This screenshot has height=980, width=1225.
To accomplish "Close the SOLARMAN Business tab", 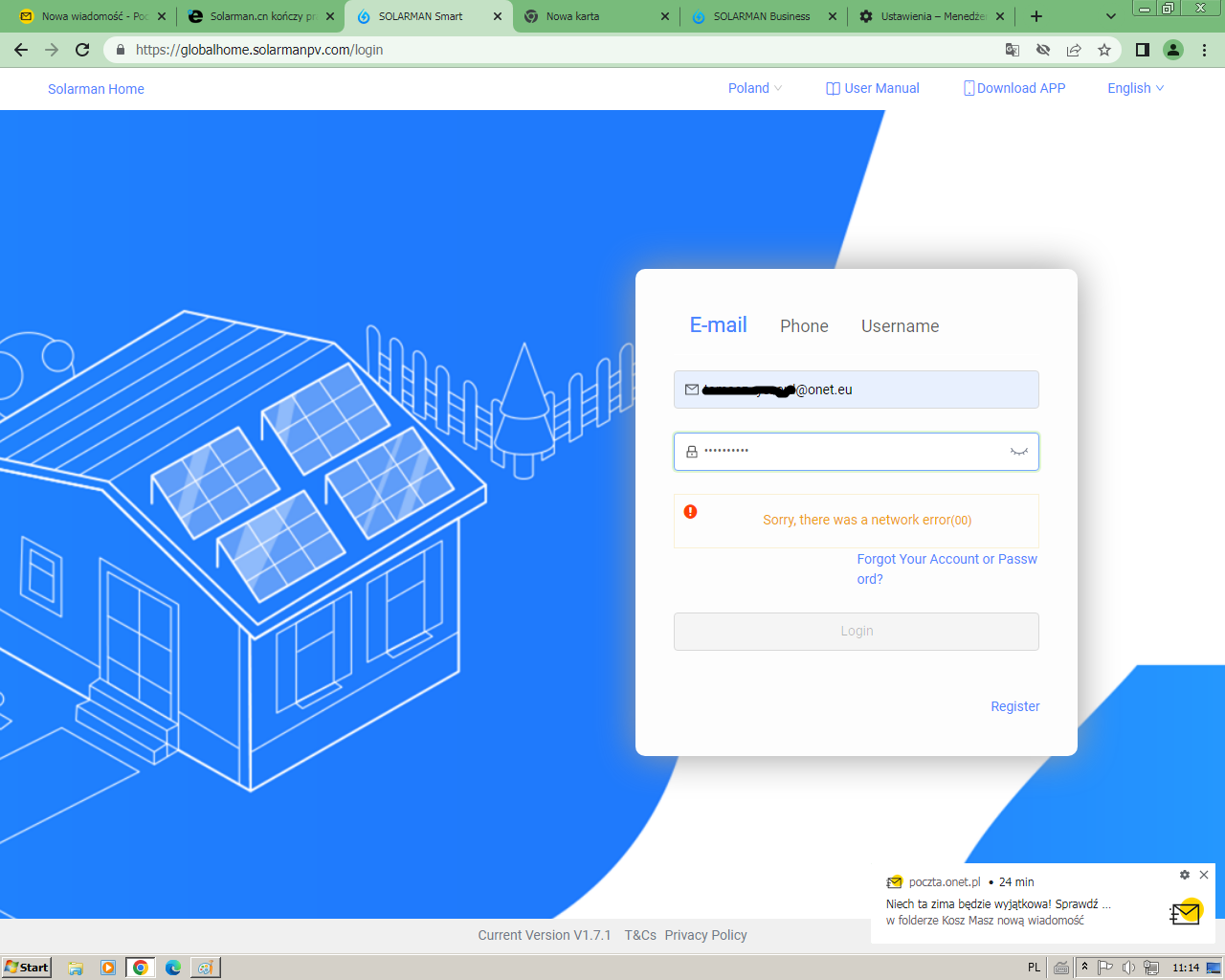I will [833, 16].
